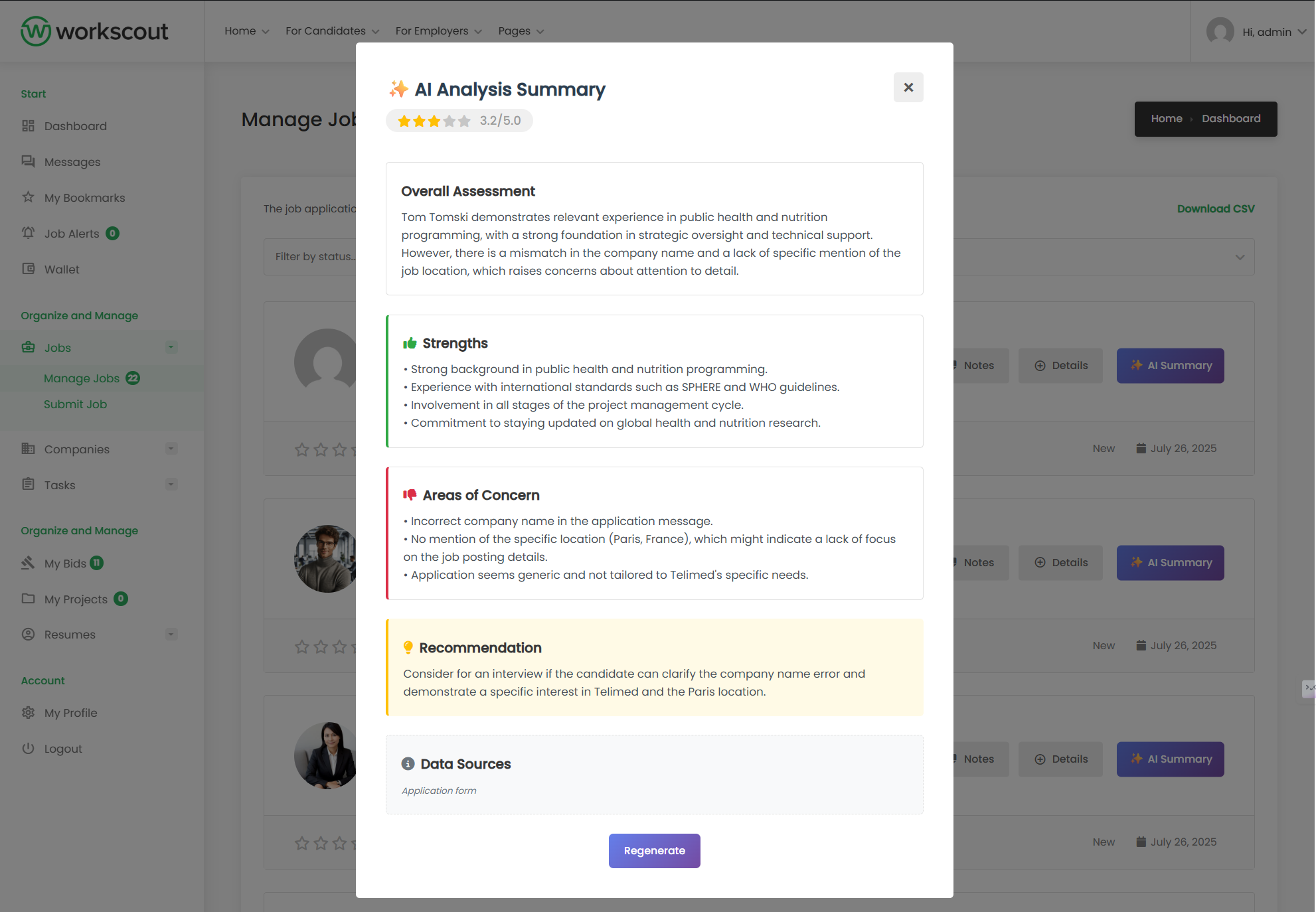The width and height of the screenshot is (1316, 912).
Task: Open Messages via its chat icon
Action: [28, 161]
